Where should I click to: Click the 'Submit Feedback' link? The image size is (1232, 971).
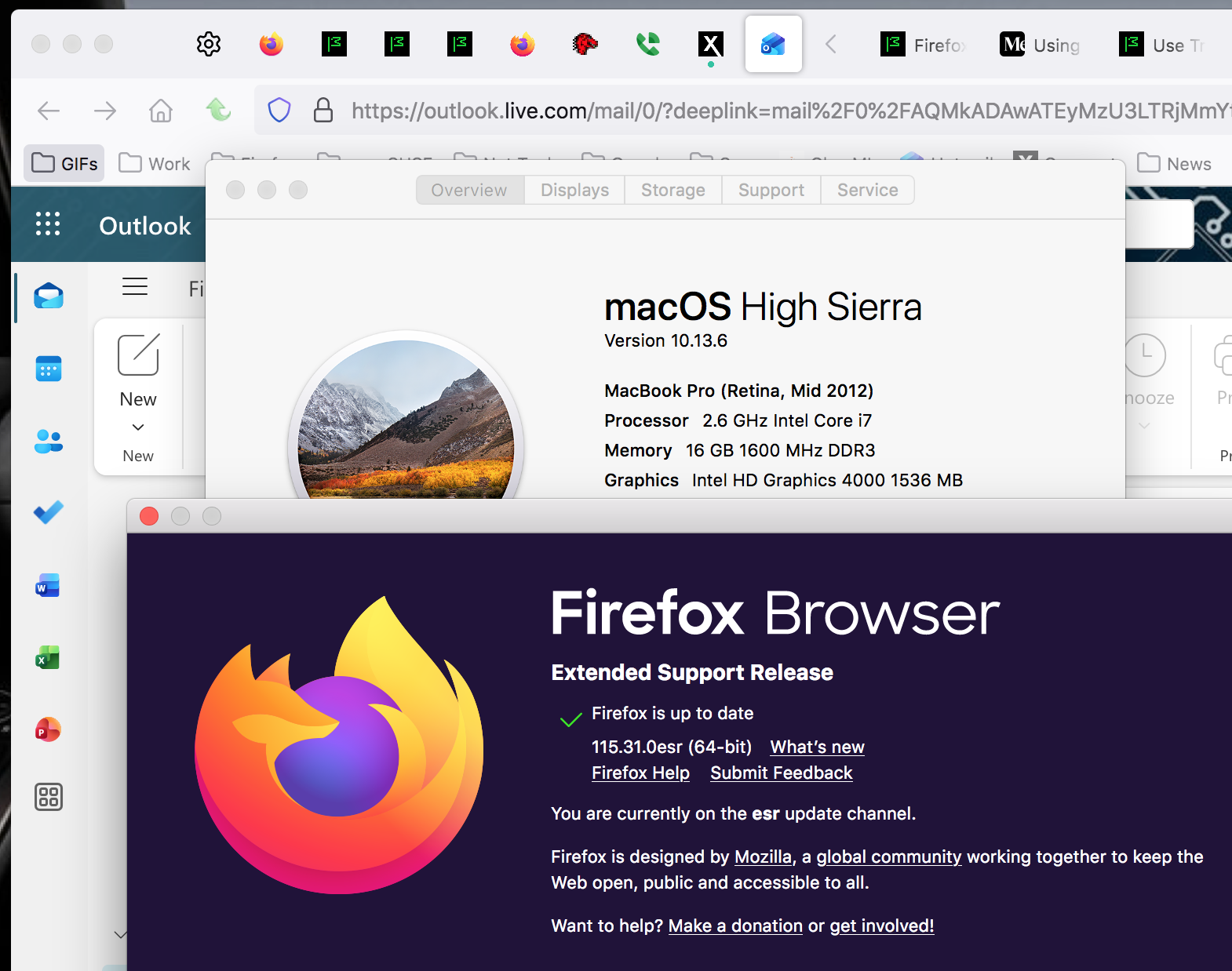pyautogui.click(x=782, y=773)
